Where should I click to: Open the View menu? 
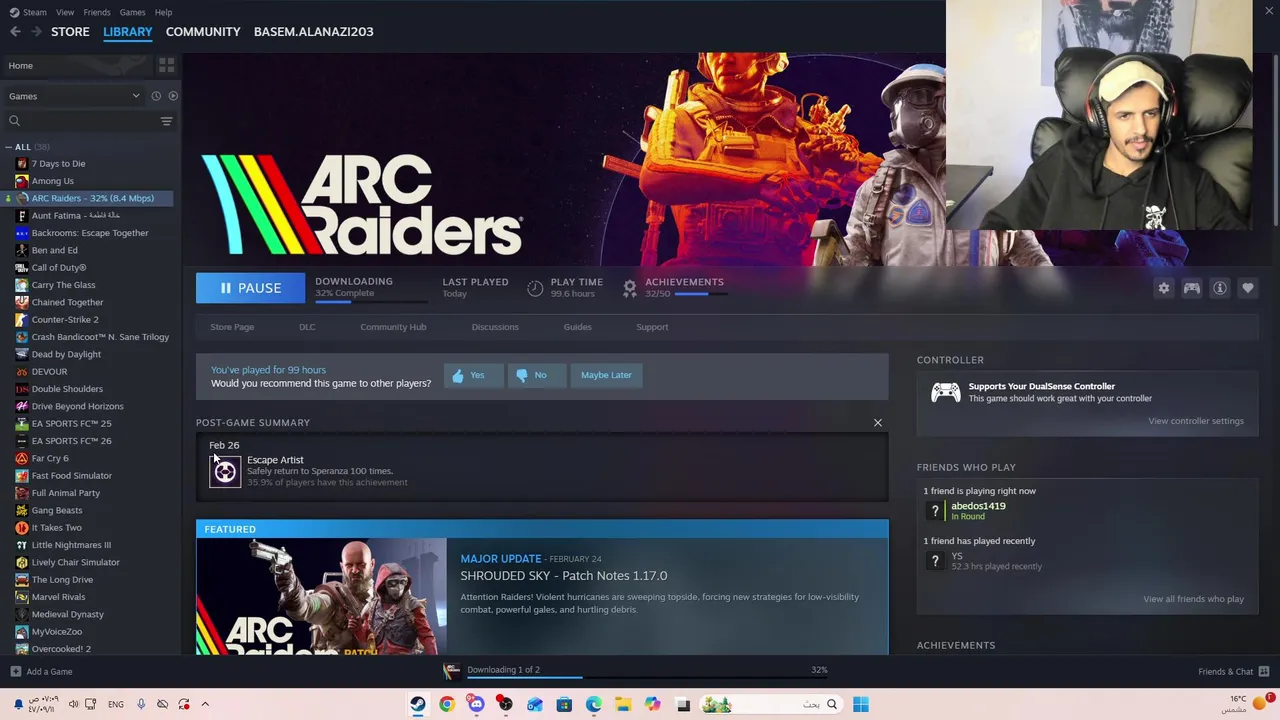coord(65,12)
